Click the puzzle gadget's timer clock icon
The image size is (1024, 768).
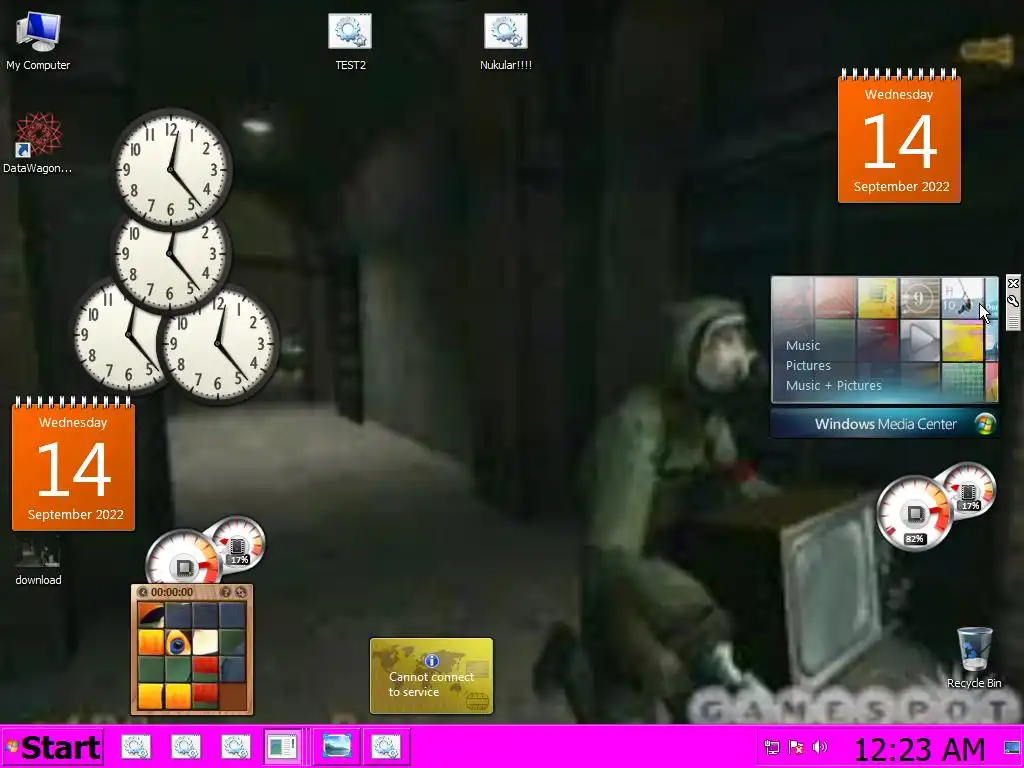143,592
